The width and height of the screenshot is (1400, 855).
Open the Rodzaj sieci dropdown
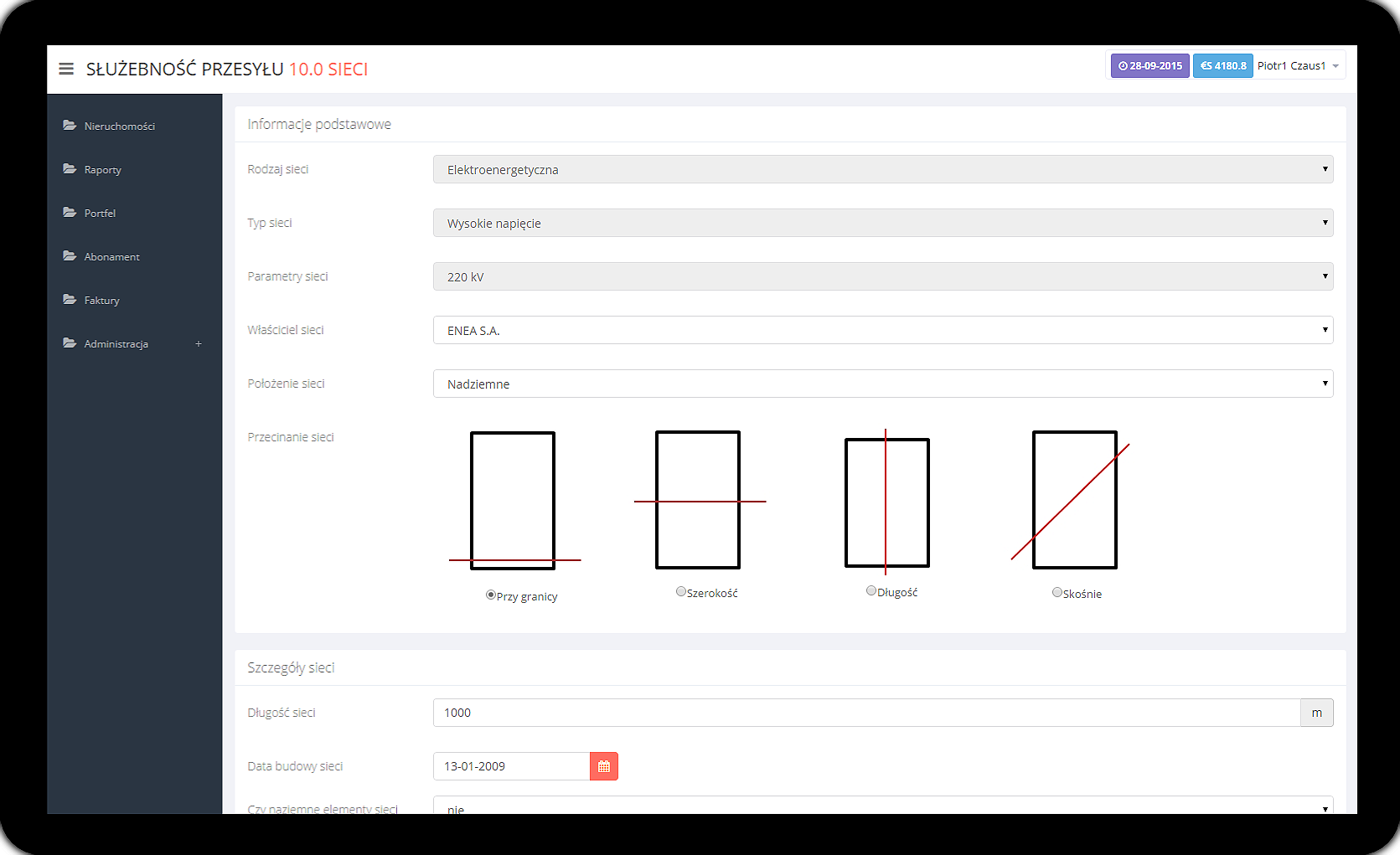(882, 169)
